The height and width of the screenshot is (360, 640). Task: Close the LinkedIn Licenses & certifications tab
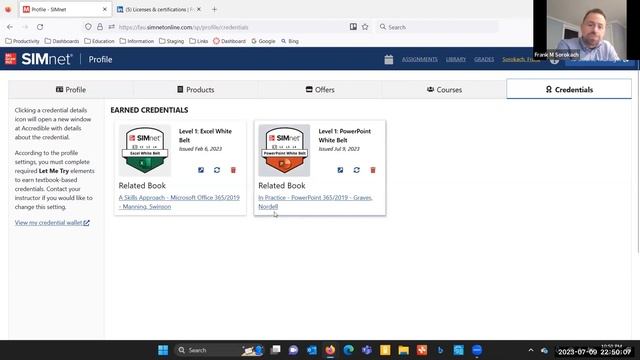point(199,9)
